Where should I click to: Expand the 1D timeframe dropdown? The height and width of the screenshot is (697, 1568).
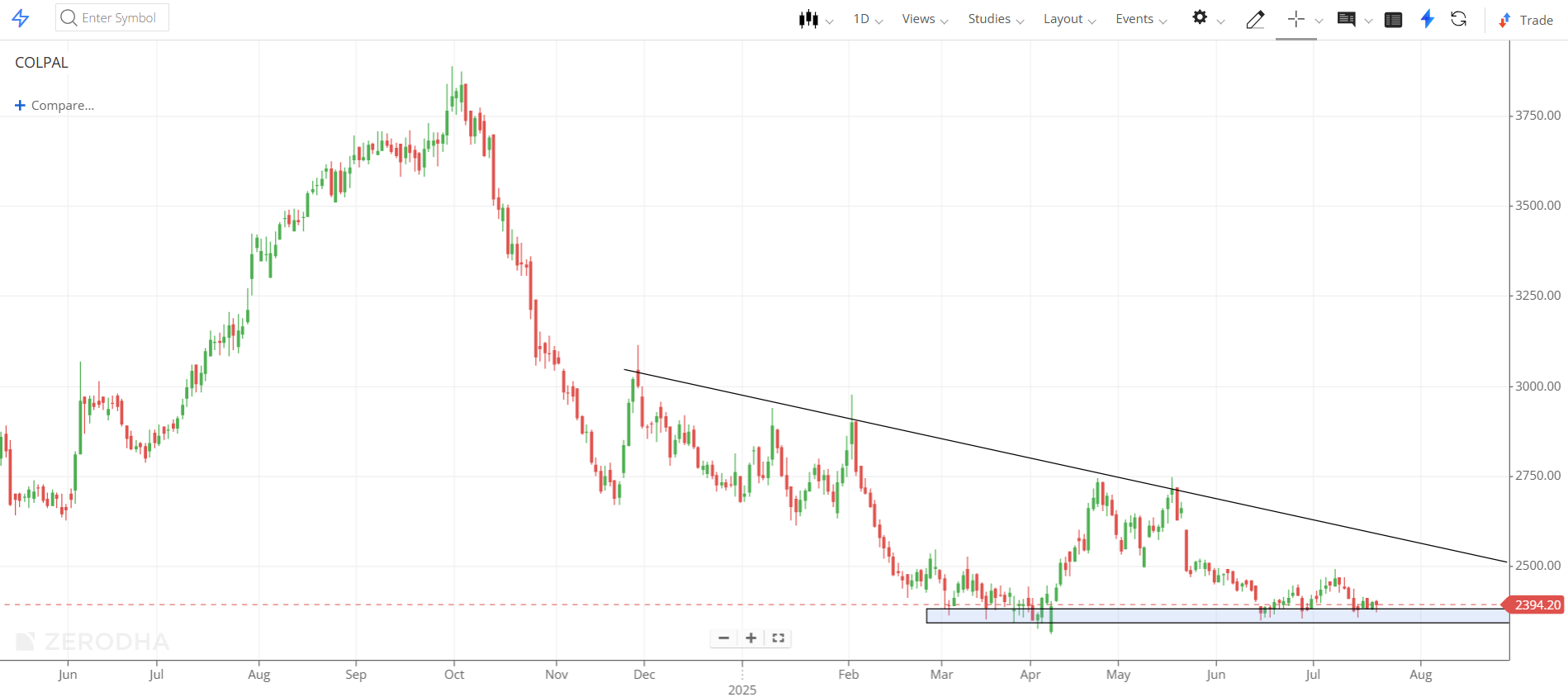coord(867,19)
